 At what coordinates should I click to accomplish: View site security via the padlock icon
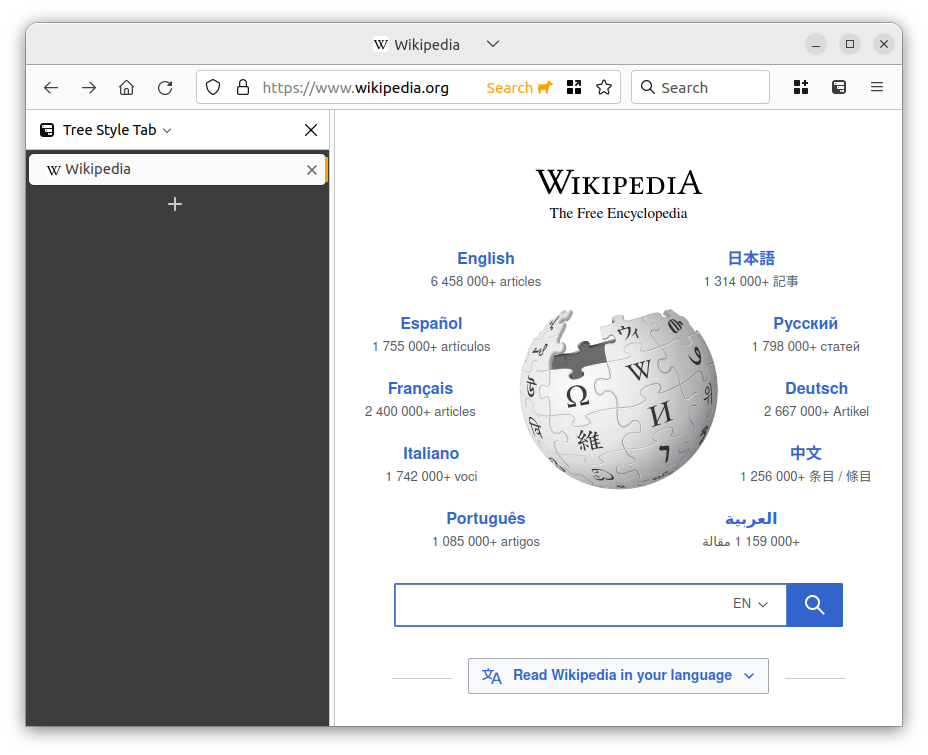tap(243, 88)
